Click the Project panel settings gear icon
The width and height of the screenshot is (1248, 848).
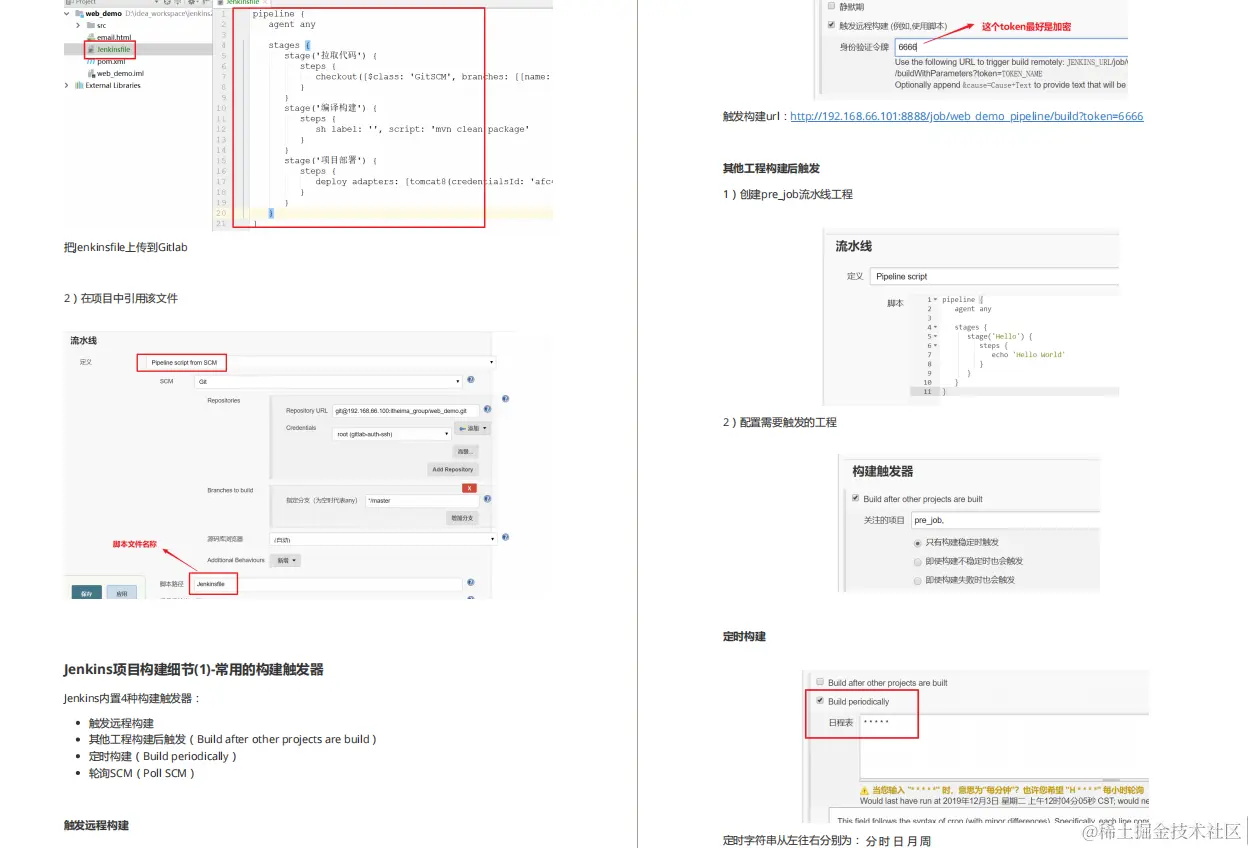pyautogui.click(x=192, y=3)
